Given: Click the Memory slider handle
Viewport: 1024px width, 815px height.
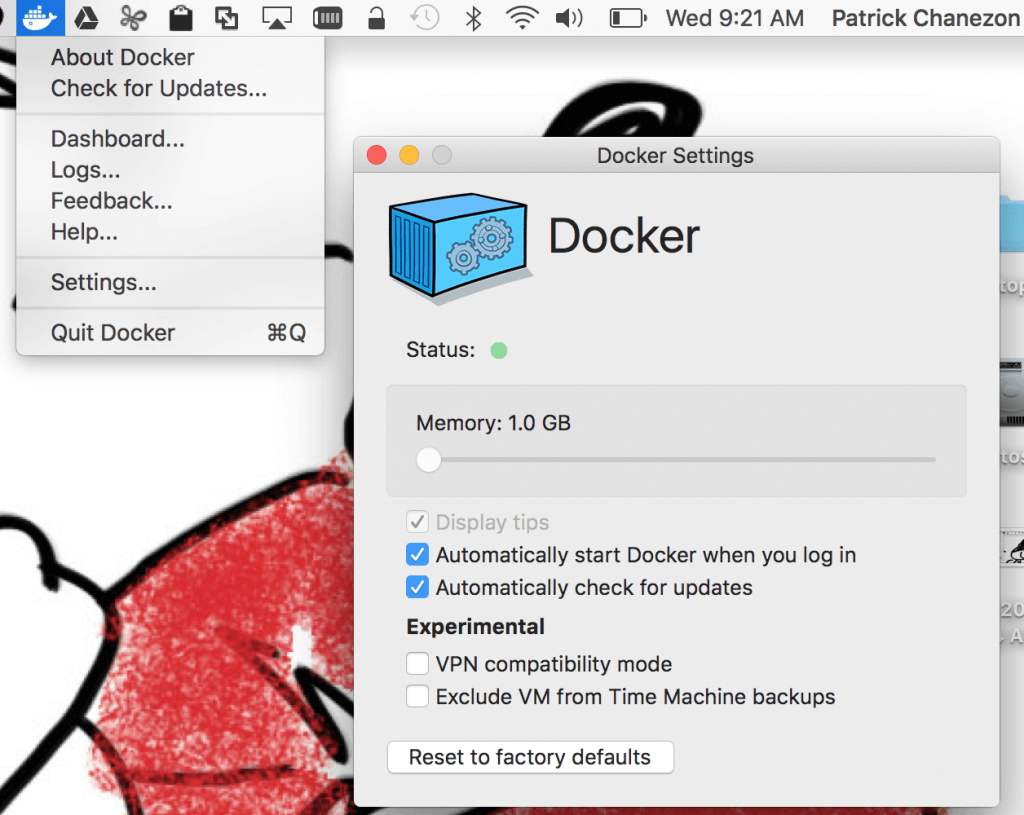Looking at the screenshot, I should [x=428, y=460].
